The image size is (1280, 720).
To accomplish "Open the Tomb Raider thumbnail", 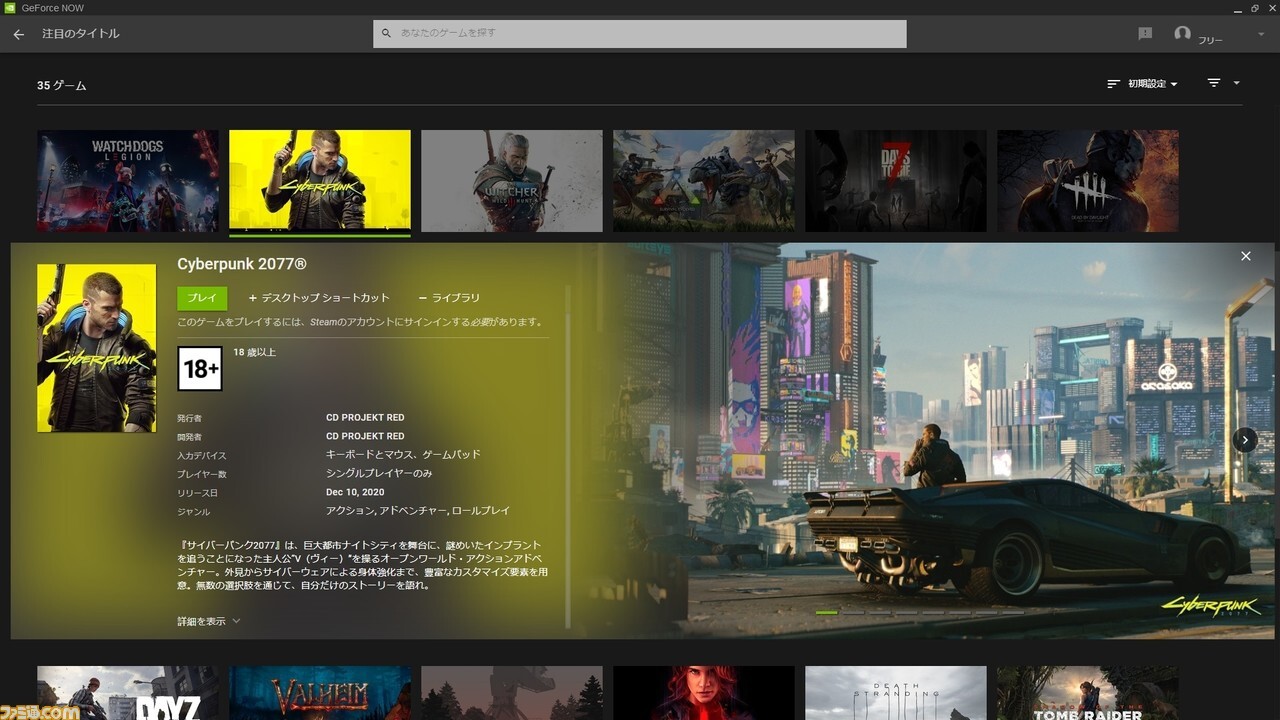I will 1088,693.
